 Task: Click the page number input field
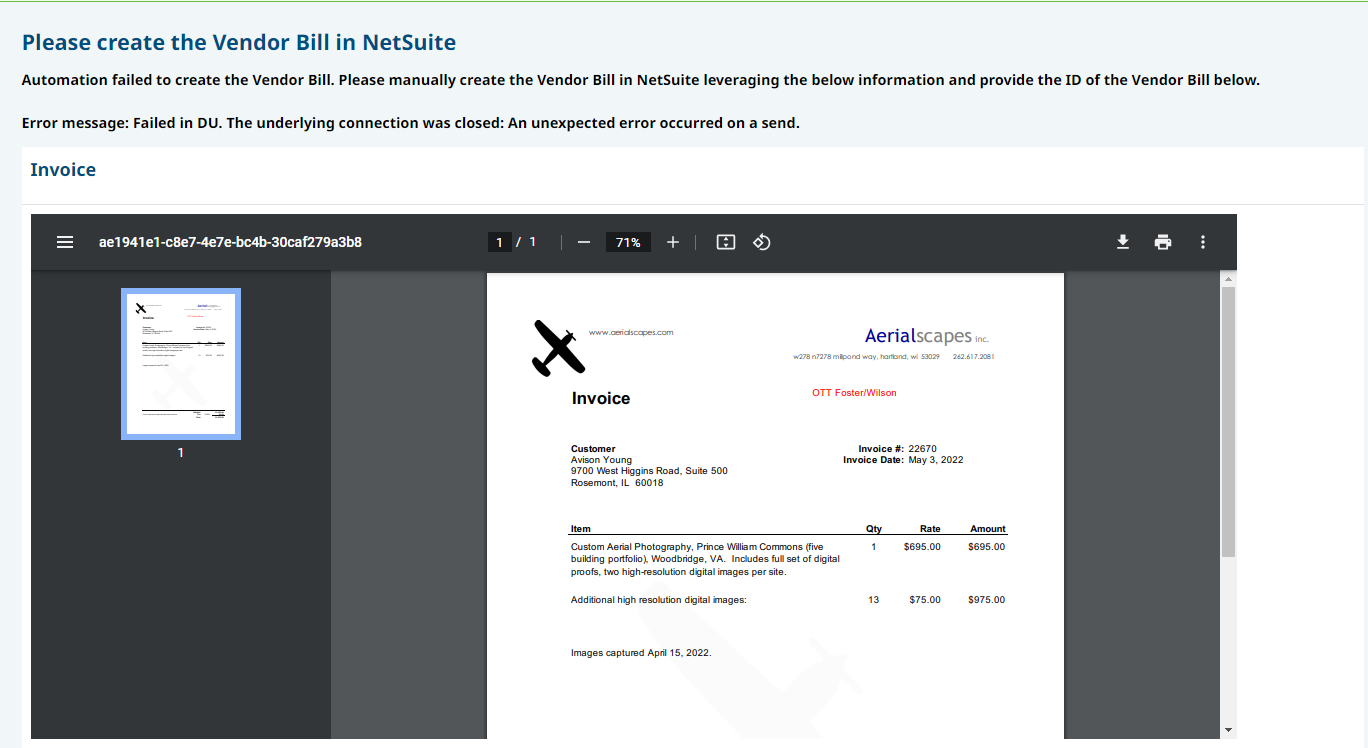pos(500,242)
